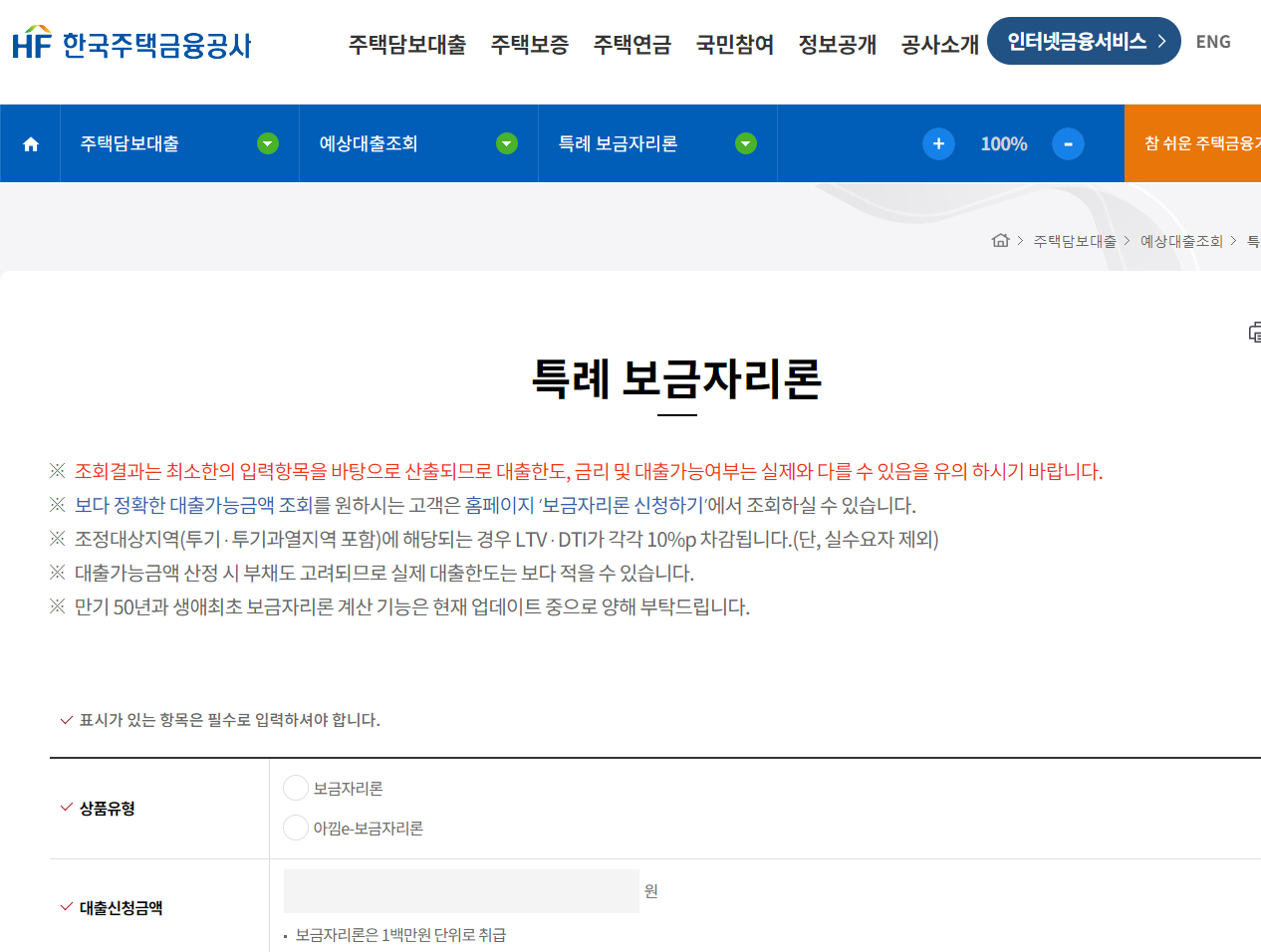The height and width of the screenshot is (952, 1261).
Task: Open the ENG language link
Action: [x=1213, y=43]
